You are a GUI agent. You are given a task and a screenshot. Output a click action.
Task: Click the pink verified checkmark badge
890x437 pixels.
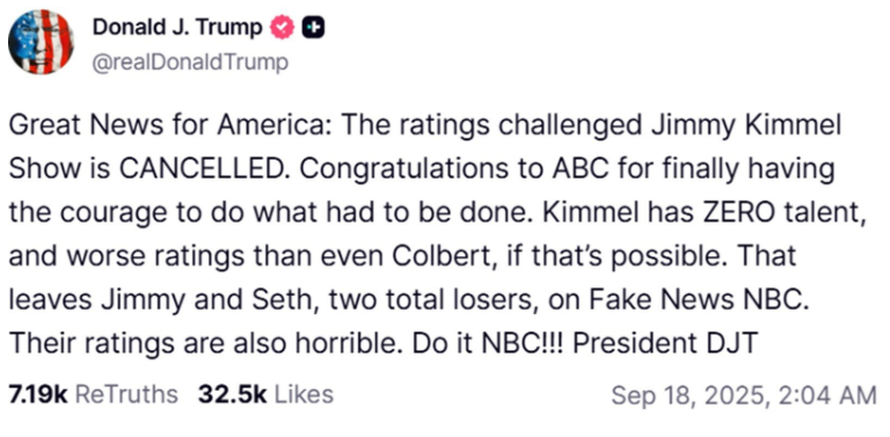(280, 29)
